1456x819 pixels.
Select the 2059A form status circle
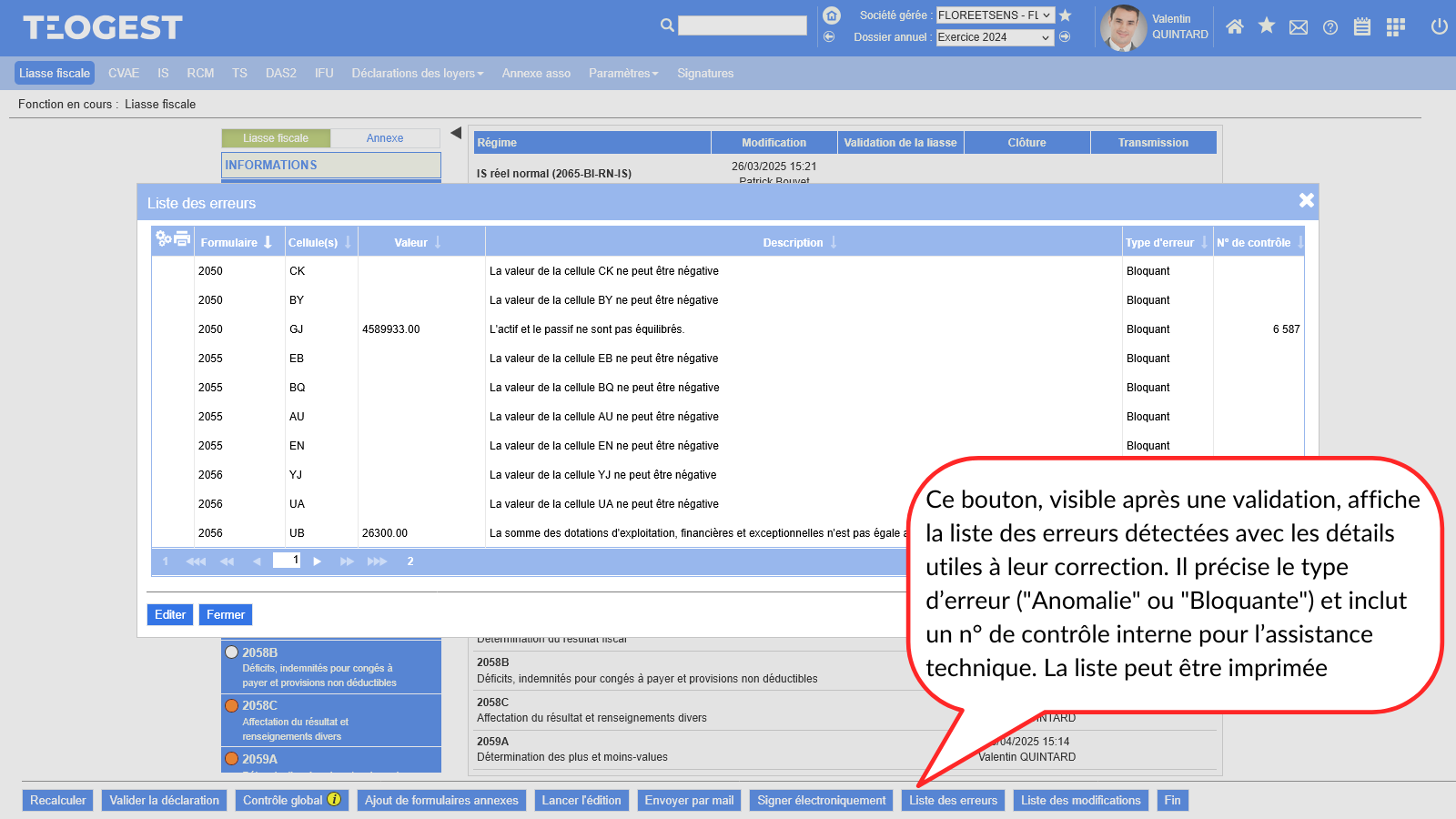click(232, 759)
